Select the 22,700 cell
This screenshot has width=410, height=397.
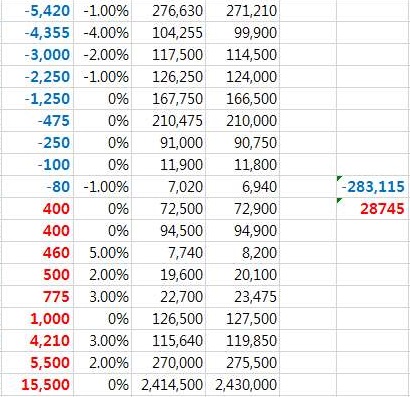pos(168,297)
